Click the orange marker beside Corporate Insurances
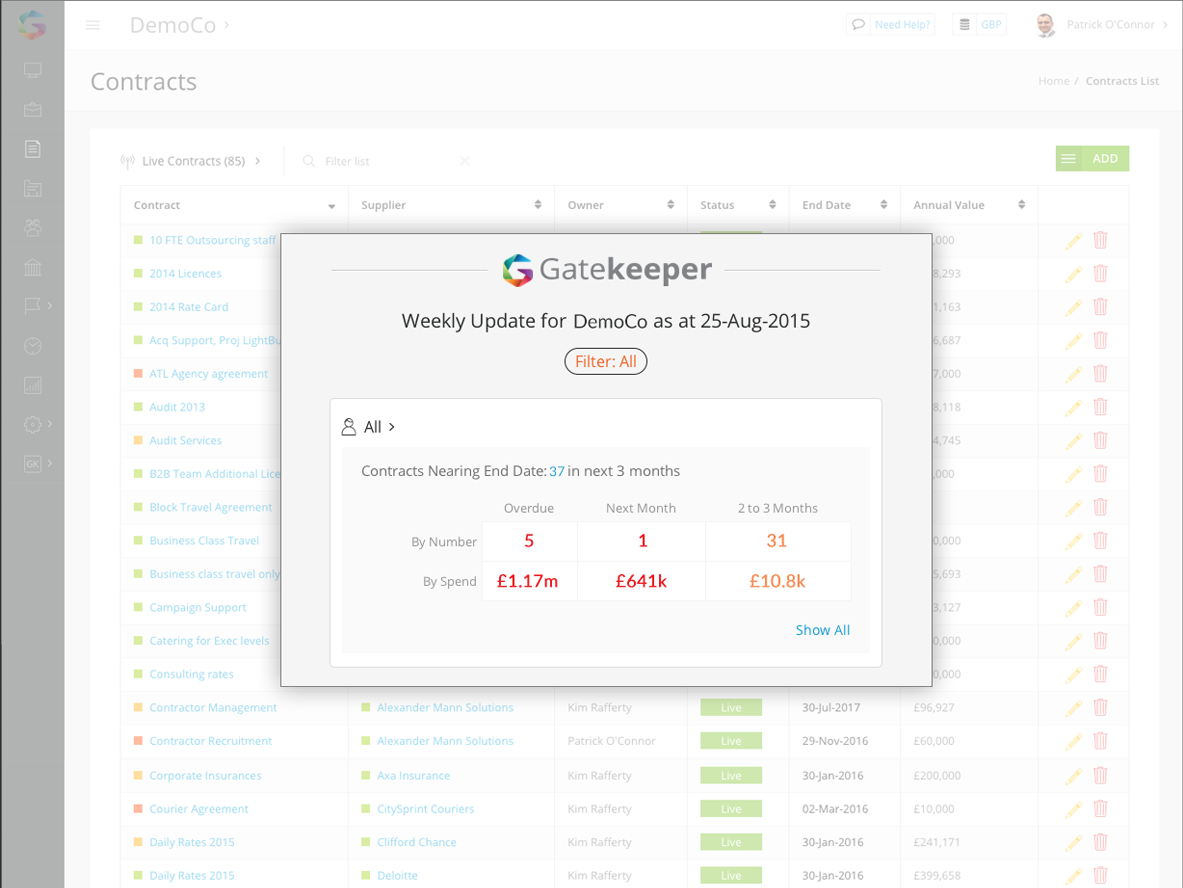1183x888 pixels. [x=138, y=775]
